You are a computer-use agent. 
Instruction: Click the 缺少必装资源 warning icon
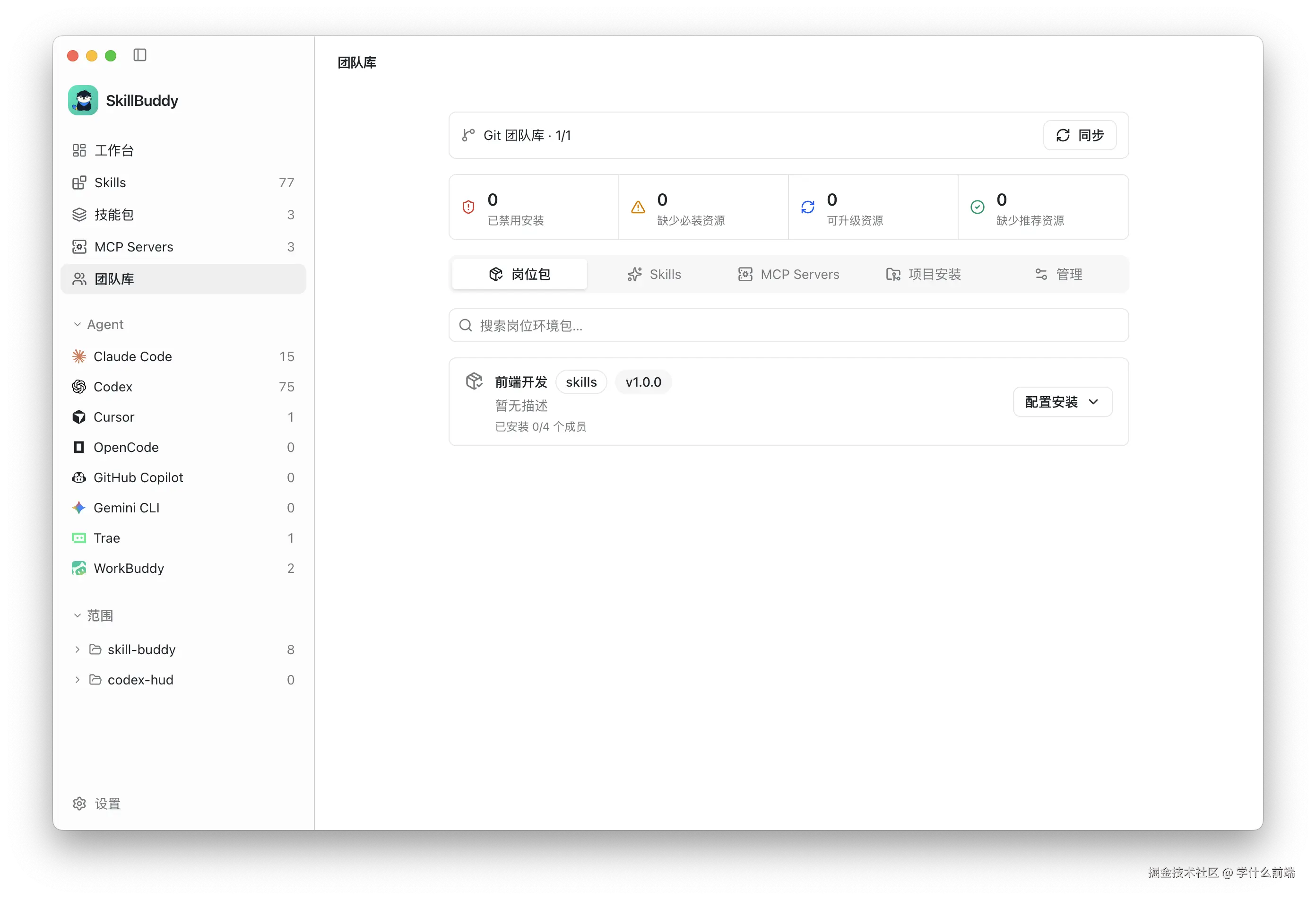pyautogui.click(x=638, y=208)
